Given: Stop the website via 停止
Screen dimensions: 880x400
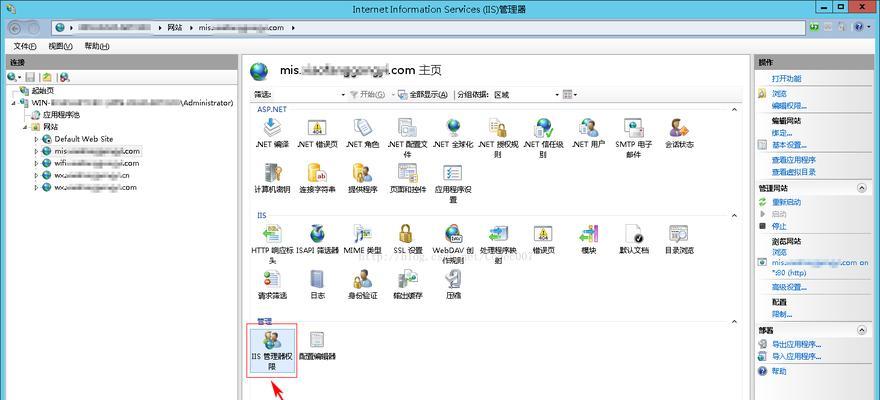Looking at the screenshot, I should click(779, 226).
